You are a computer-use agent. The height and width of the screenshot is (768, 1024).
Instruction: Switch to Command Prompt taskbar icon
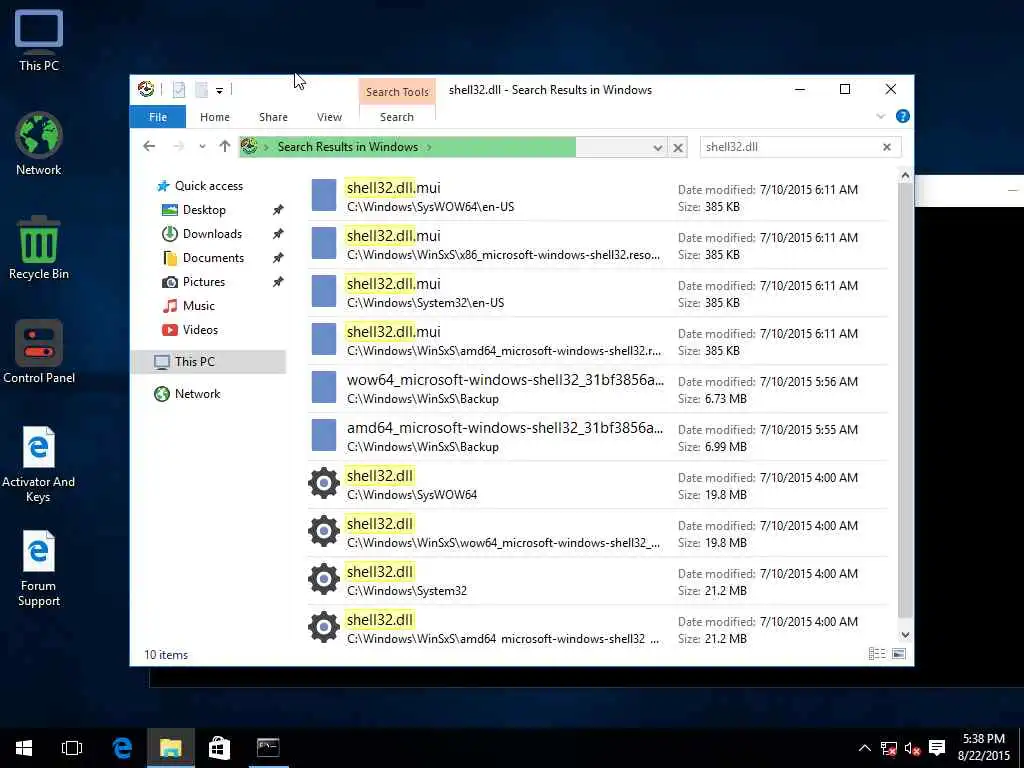(268, 748)
